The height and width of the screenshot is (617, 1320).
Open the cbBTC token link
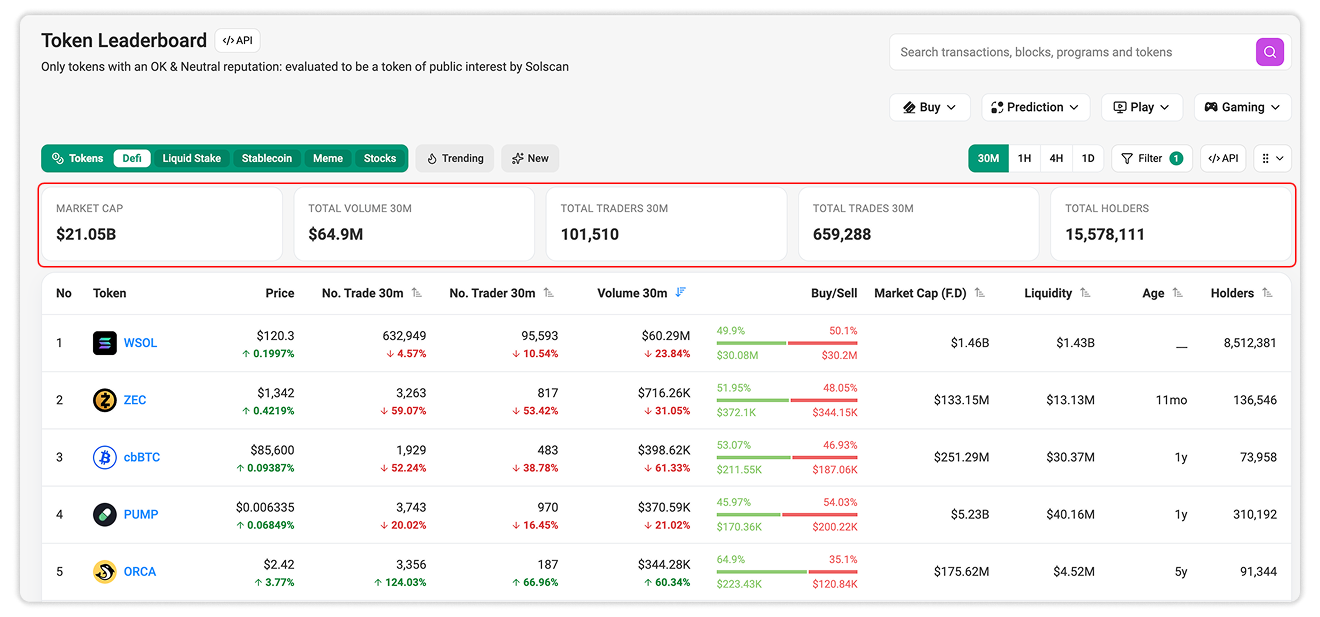pos(142,457)
